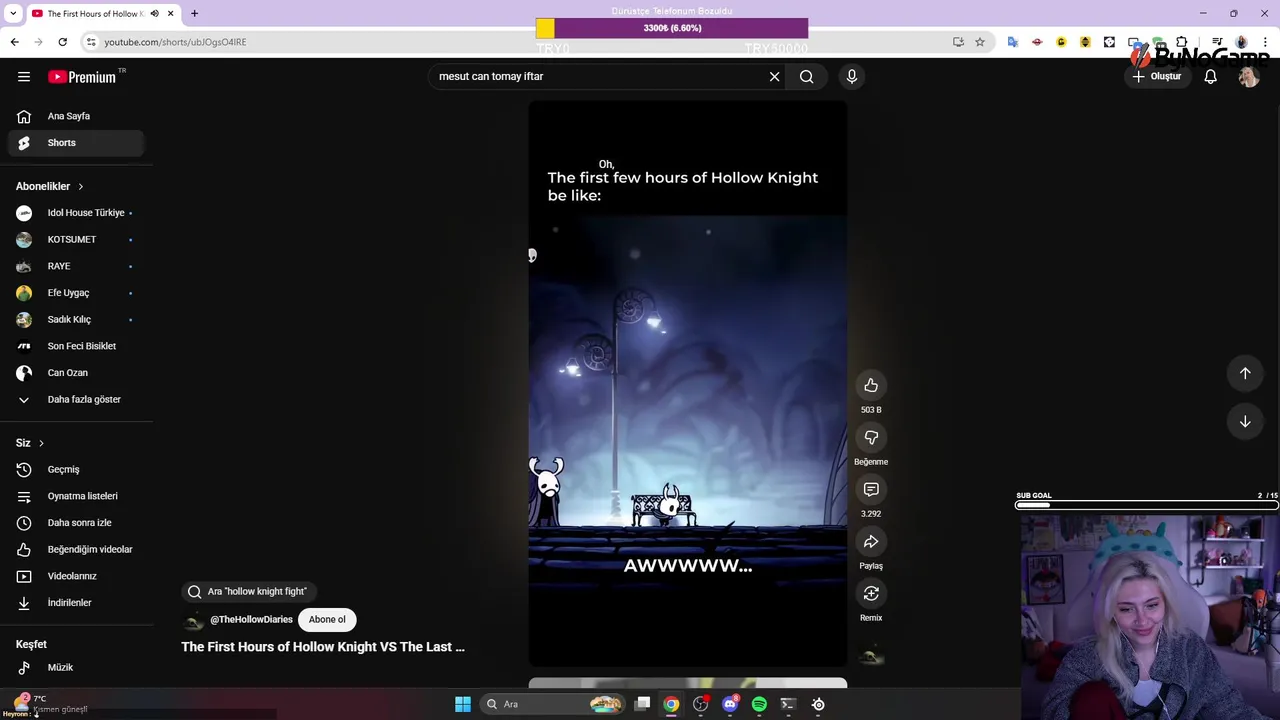Clear the search text with X
The image size is (1280, 720).
[774, 77]
